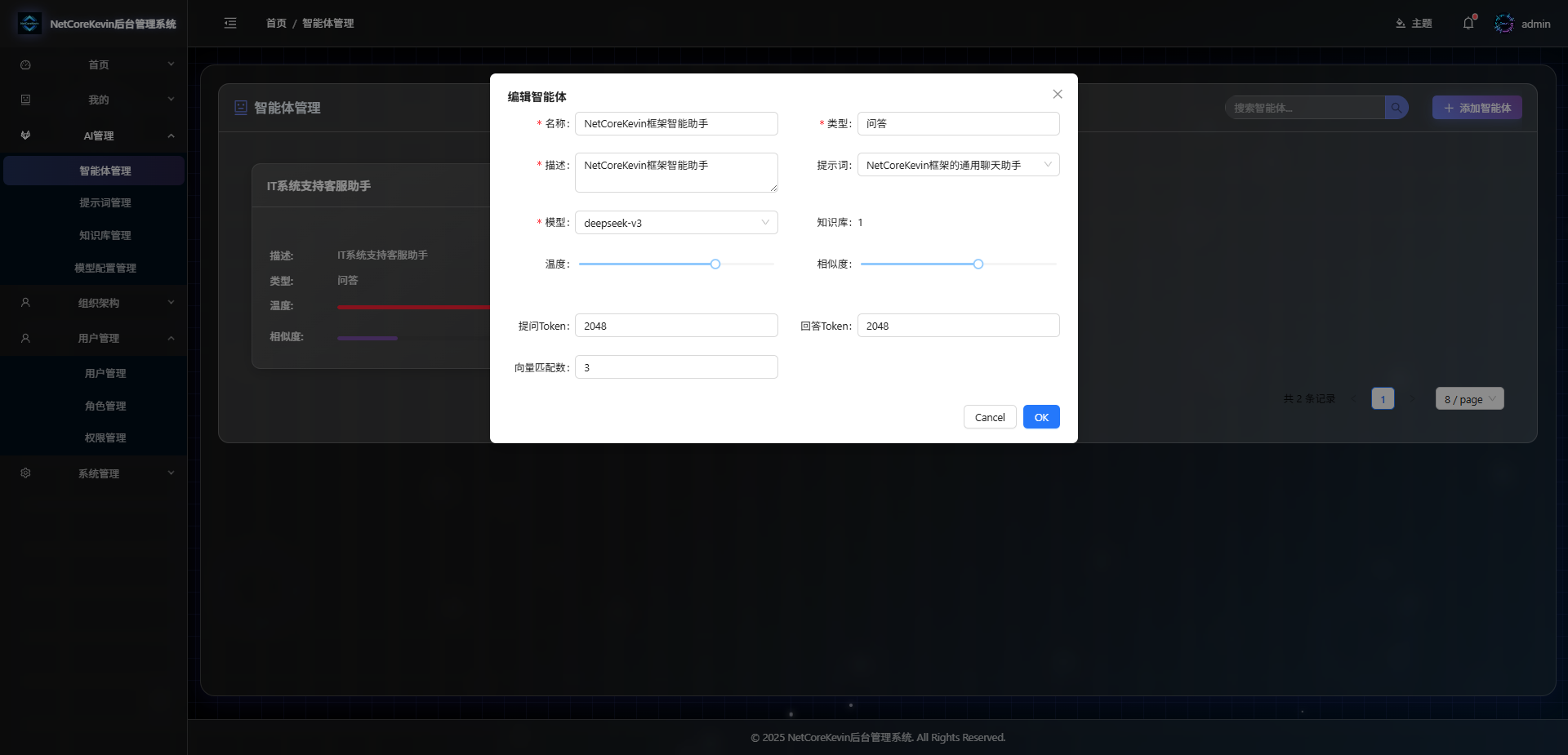Click the 共 2 条记录 text
The image size is (1568, 755).
point(1309,399)
